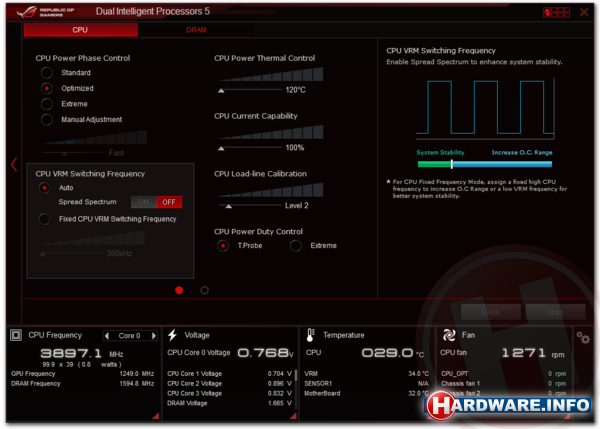Click the Temperature thermometer icon
Viewport: 600px width, 429px height.
pos(310,335)
